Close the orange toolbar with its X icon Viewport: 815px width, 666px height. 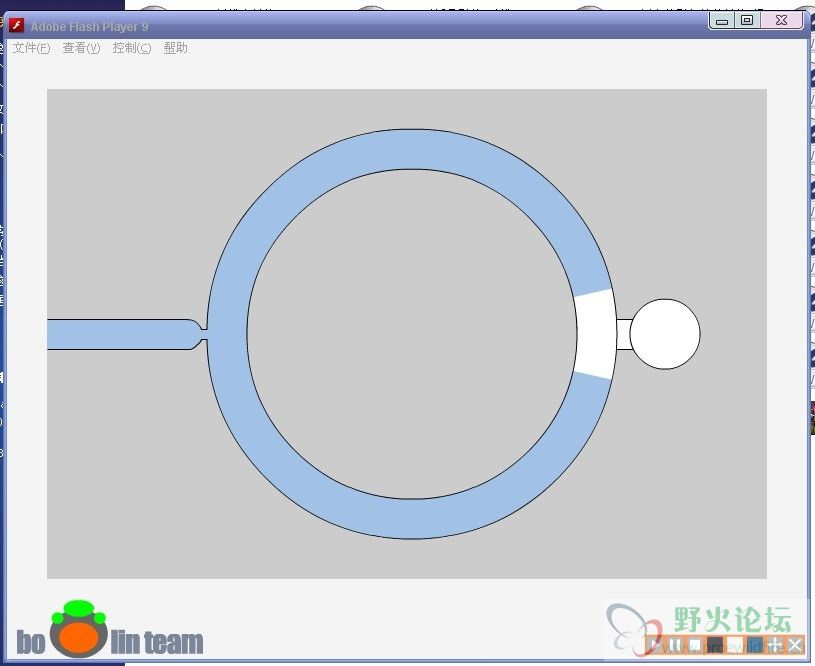click(795, 645)
